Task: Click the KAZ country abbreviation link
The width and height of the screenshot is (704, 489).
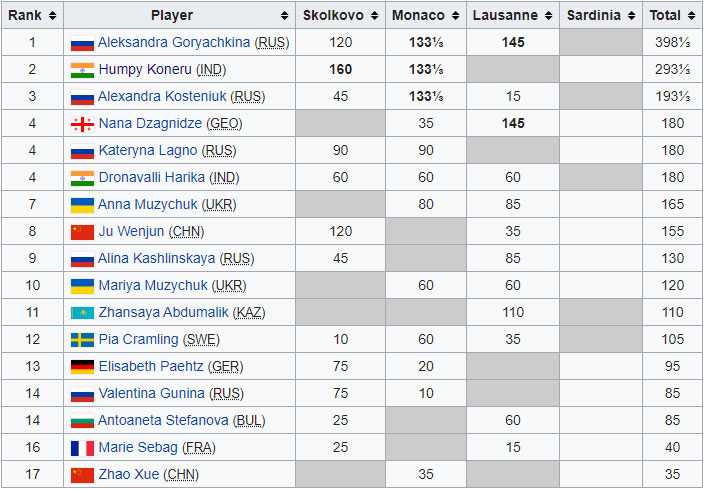Action: (x=249, y=313)
